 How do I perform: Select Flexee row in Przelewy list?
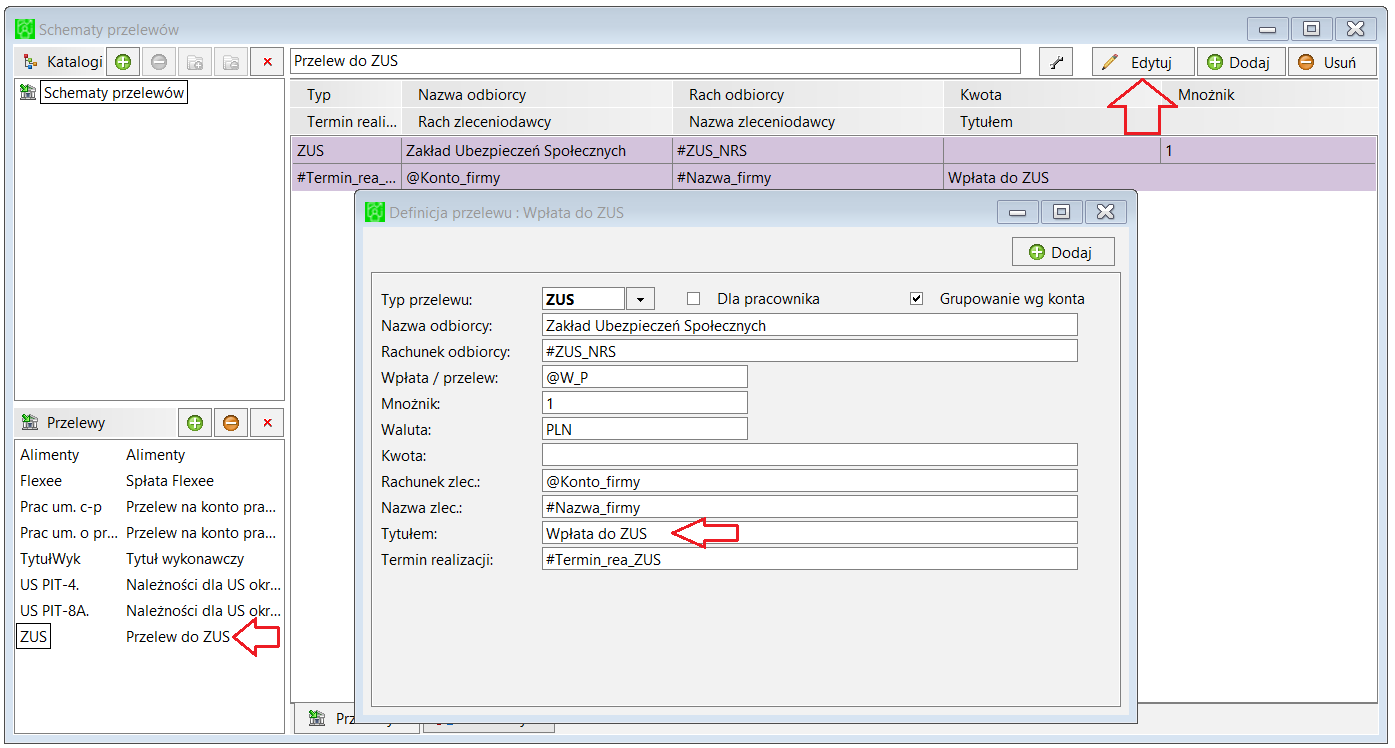(x=149, y=481)
